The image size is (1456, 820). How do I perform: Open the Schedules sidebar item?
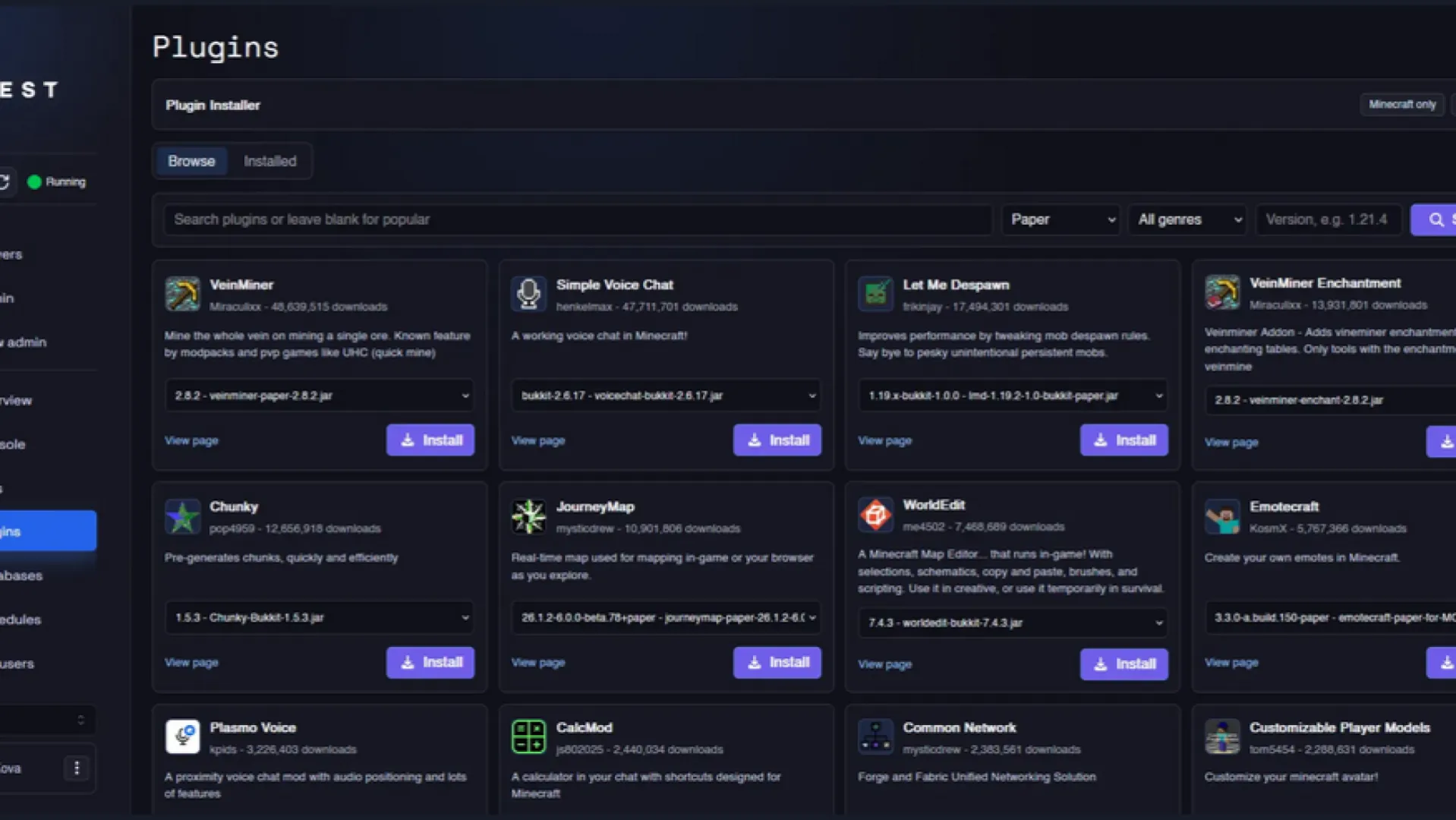click(20, 620)
